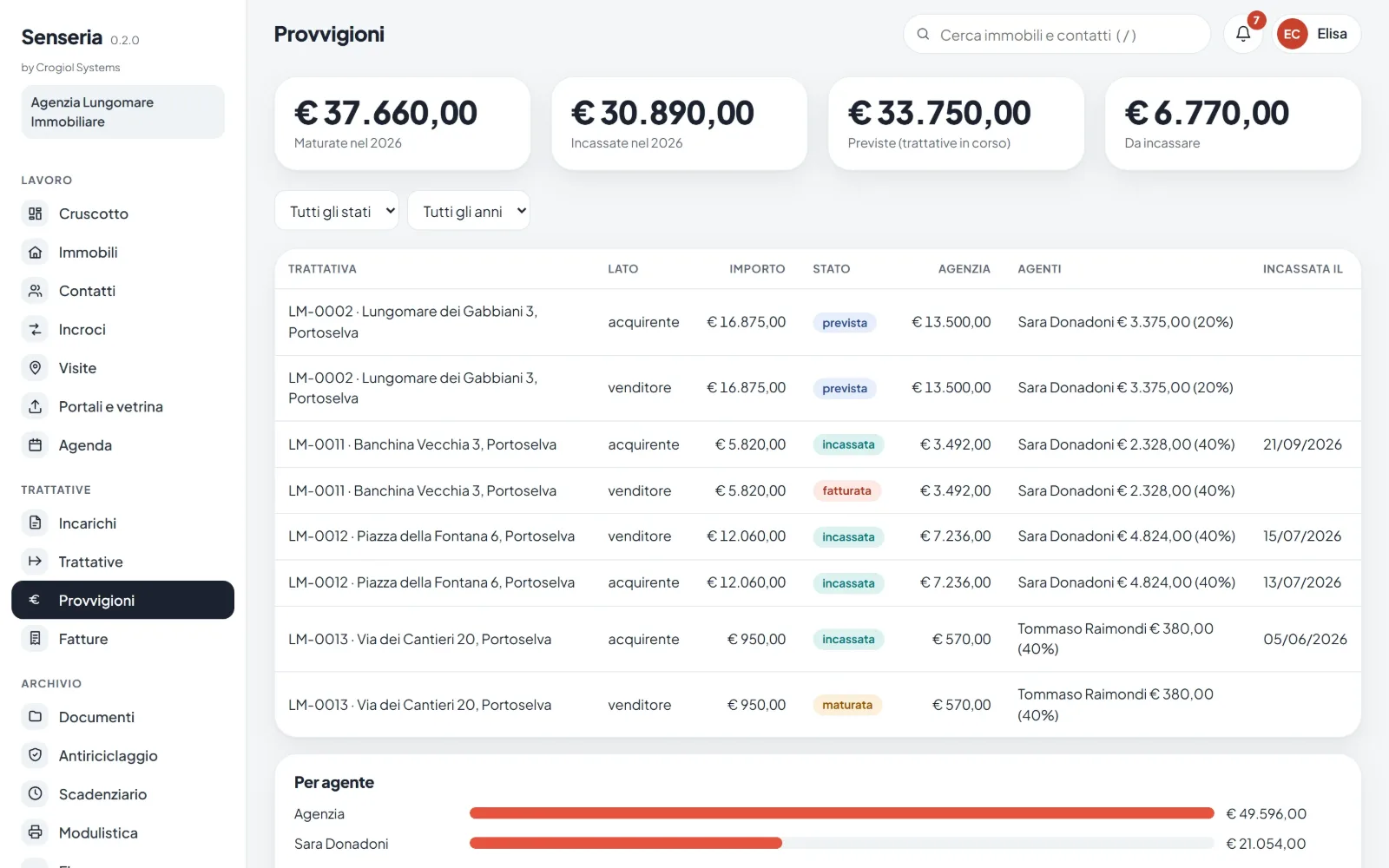
Task: Click the Agenda calendar icon
Action: [35, 445]
